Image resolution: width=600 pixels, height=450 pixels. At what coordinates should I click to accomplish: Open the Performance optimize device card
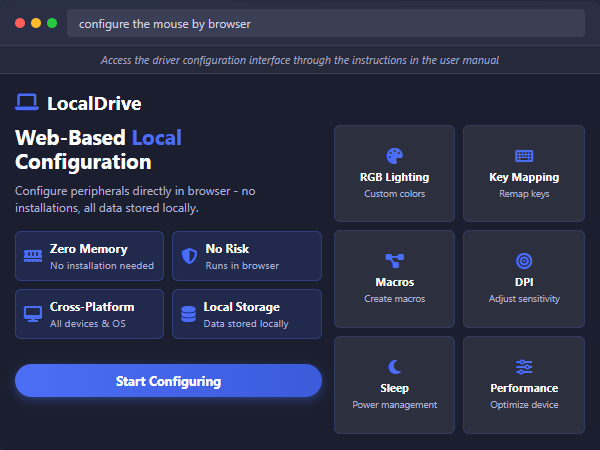point(524,384)
